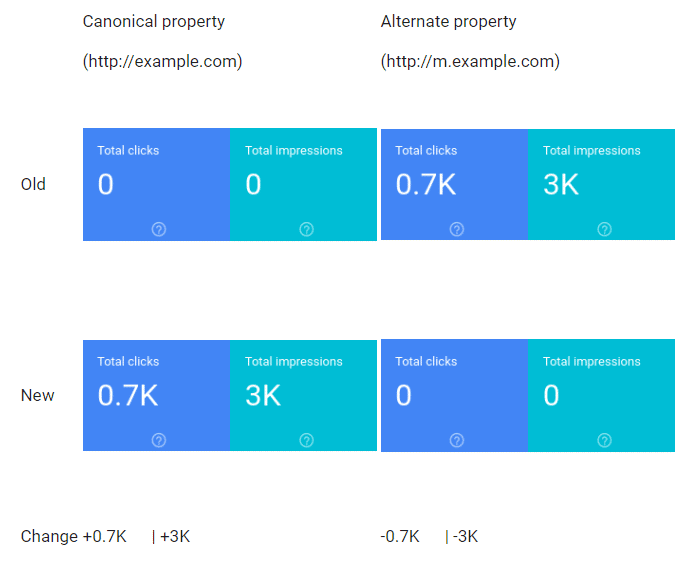The image size is (699, 568).
Task: Click help icon under Old canonical Total clicks
Action: 159,229
